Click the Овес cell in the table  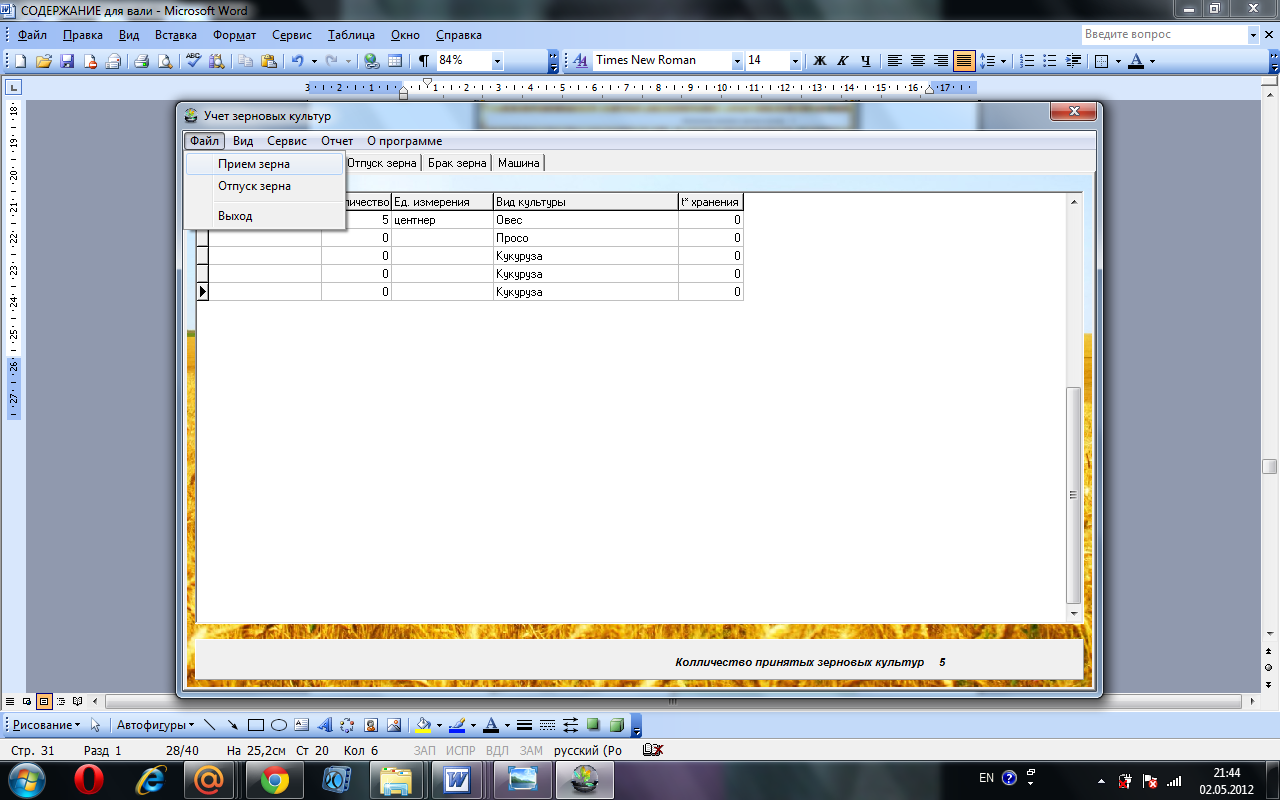[586, 220]
